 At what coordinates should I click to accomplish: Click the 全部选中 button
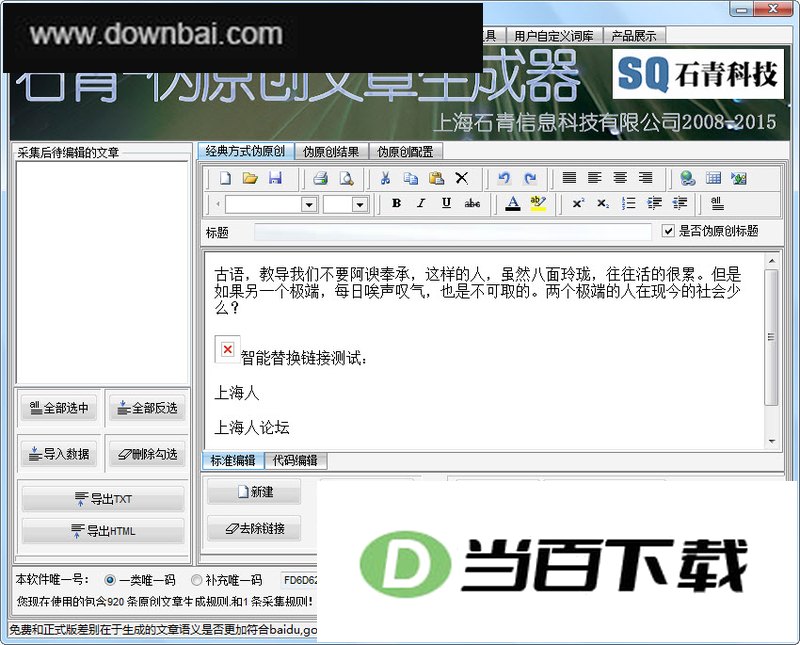(x=59, y=408)
